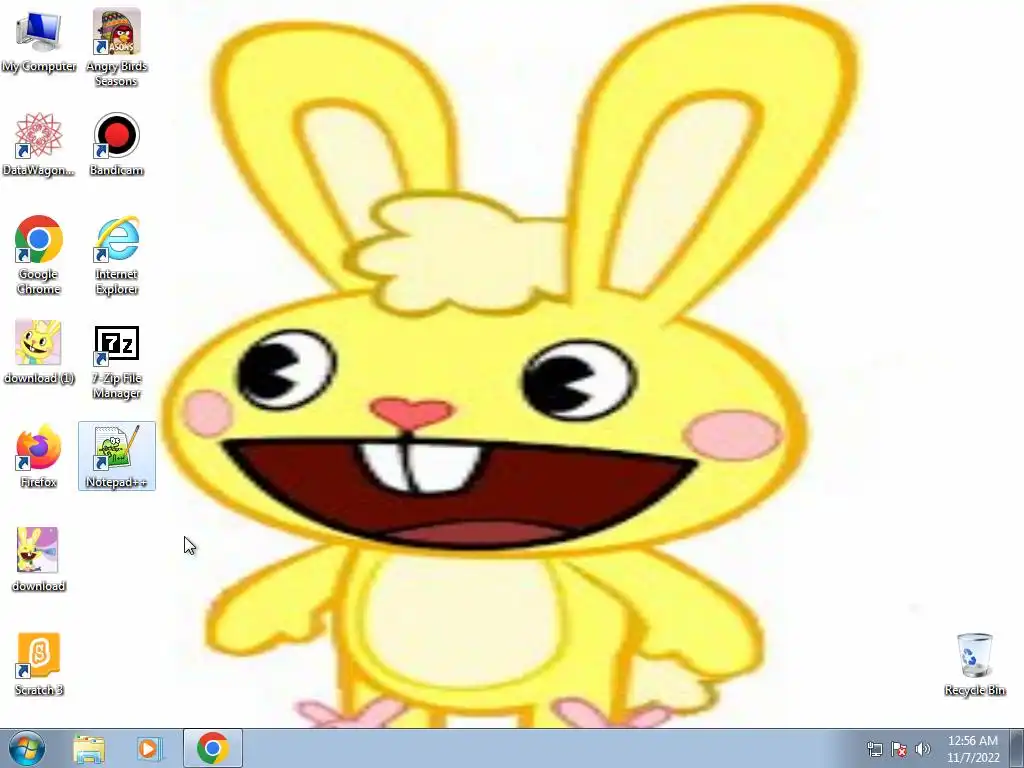This screenshot has width=1024, height=768.
Task: Open the clock showing 12:56 AM
Action: pyautogui.click(x=973, y=749)
